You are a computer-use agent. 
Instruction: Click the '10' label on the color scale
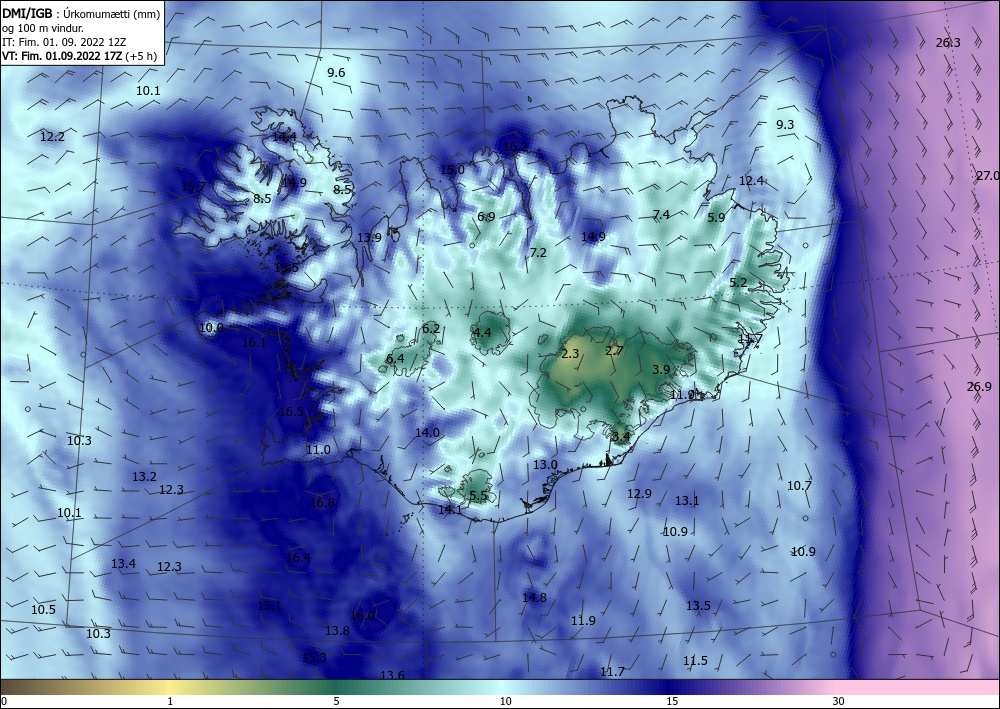pos(506,701)
